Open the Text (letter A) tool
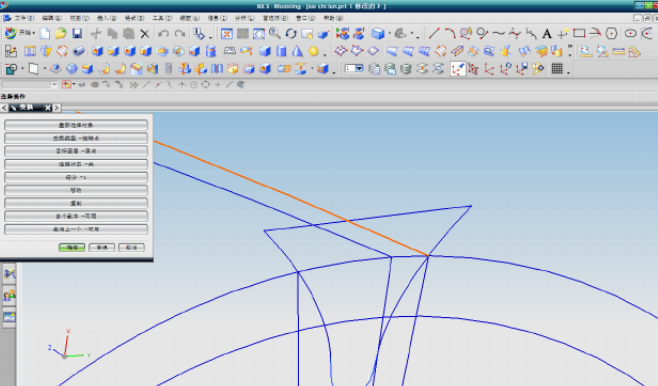This screenshot has width=658, height=386. pyautogui.click(x=546, y=34)
